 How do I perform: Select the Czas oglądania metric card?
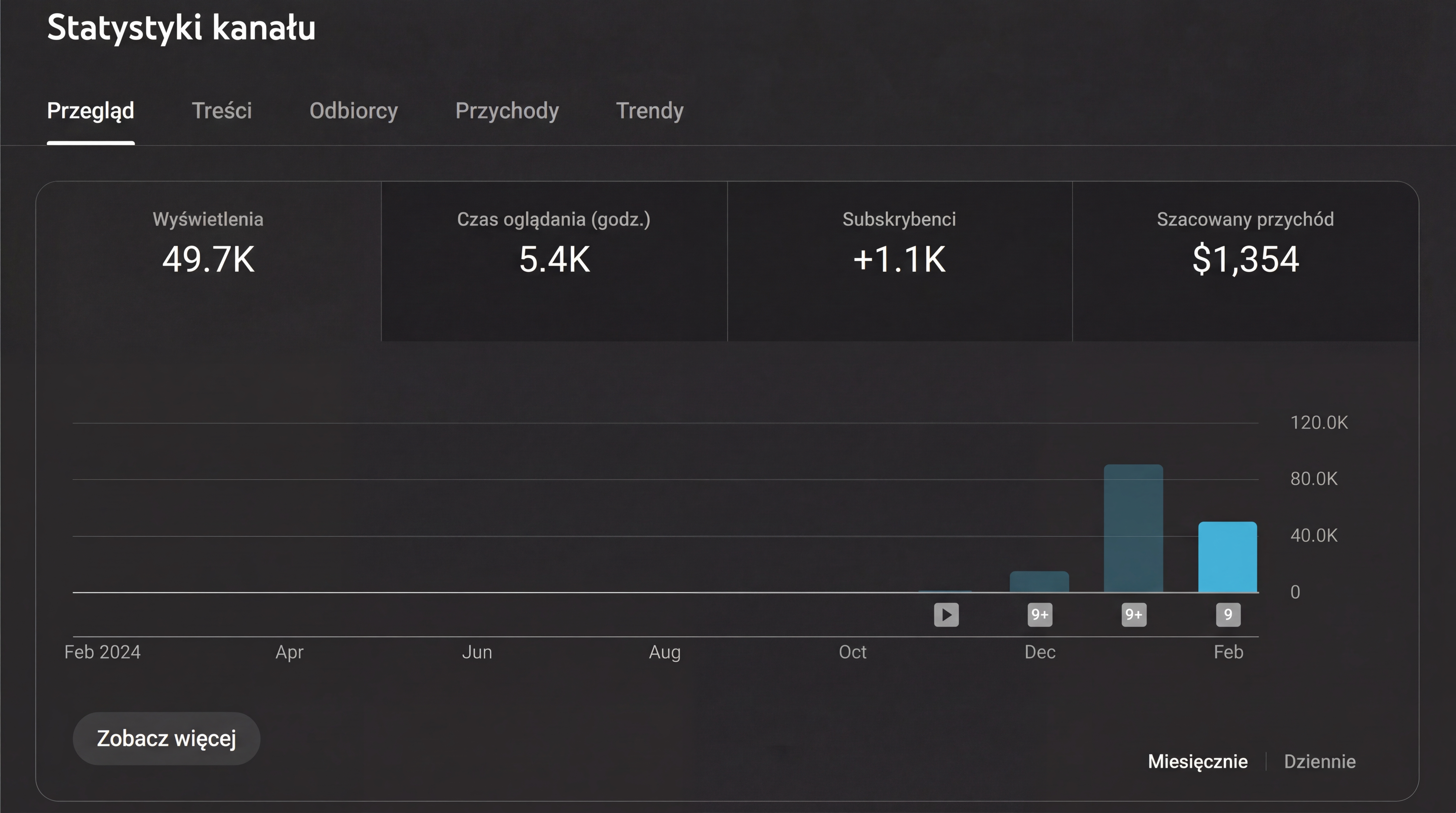(554, 249)
